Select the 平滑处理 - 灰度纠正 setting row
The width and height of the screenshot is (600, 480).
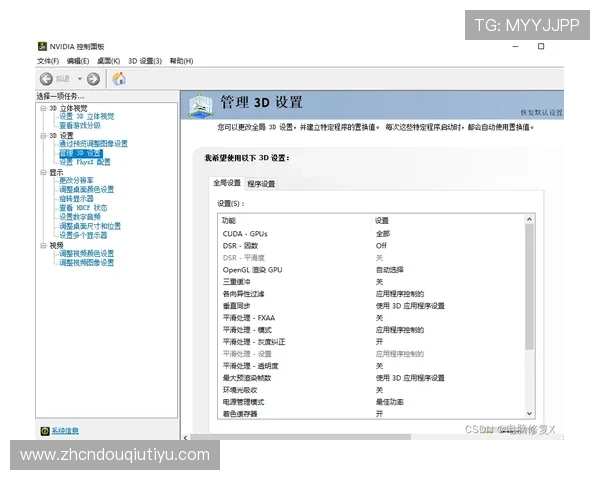(371, 342)
